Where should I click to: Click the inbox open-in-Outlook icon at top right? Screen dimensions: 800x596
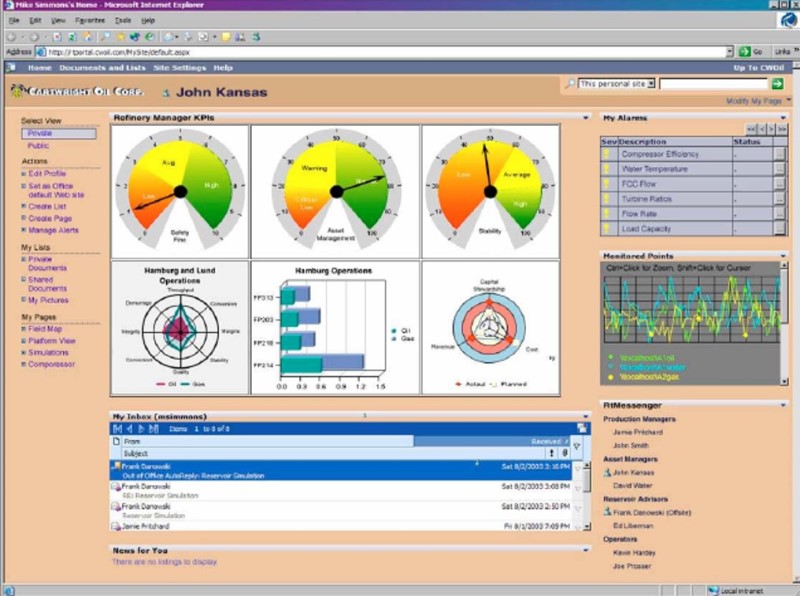click(583, 428)
